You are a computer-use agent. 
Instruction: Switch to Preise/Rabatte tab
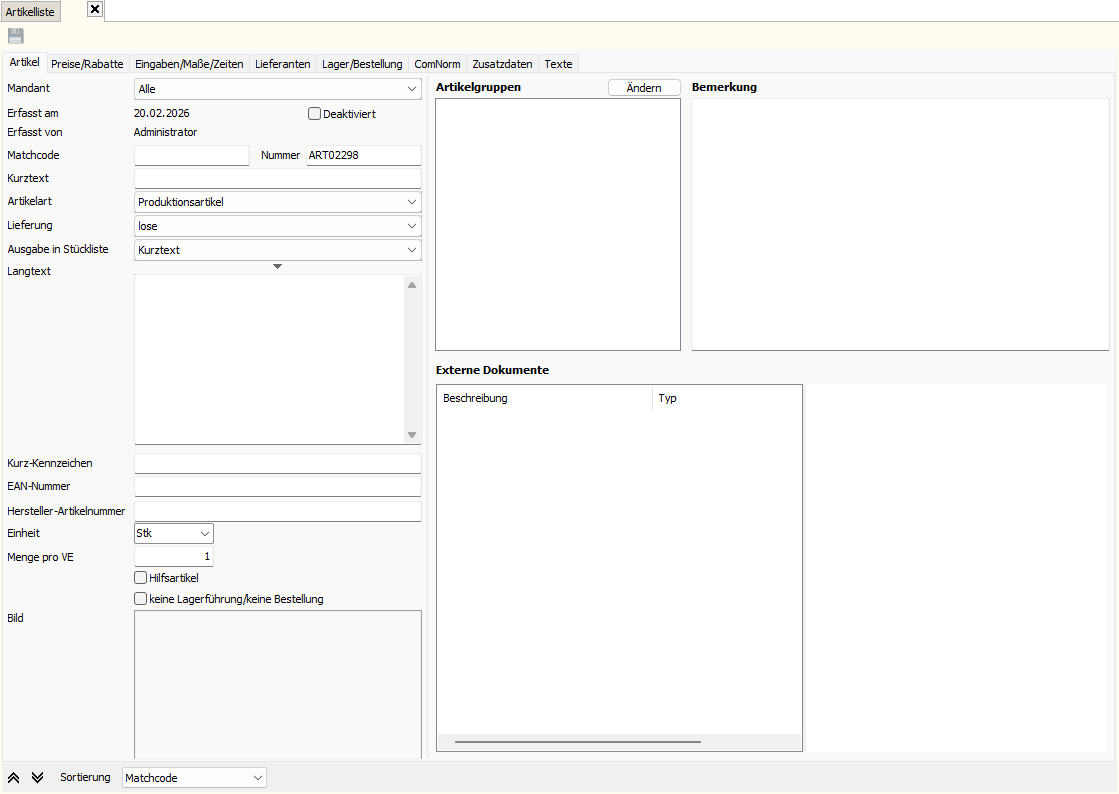[87, 64]
